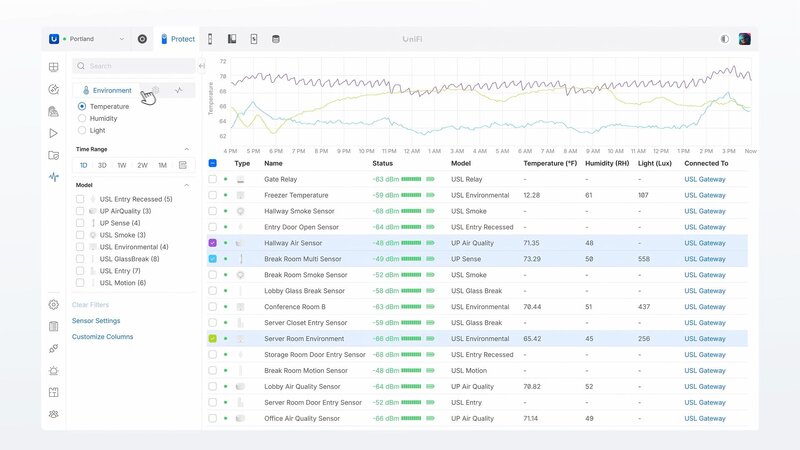This screenshot has height=450, width=800.
Task: Choose the 2W time range
Action: pos(142,165)
